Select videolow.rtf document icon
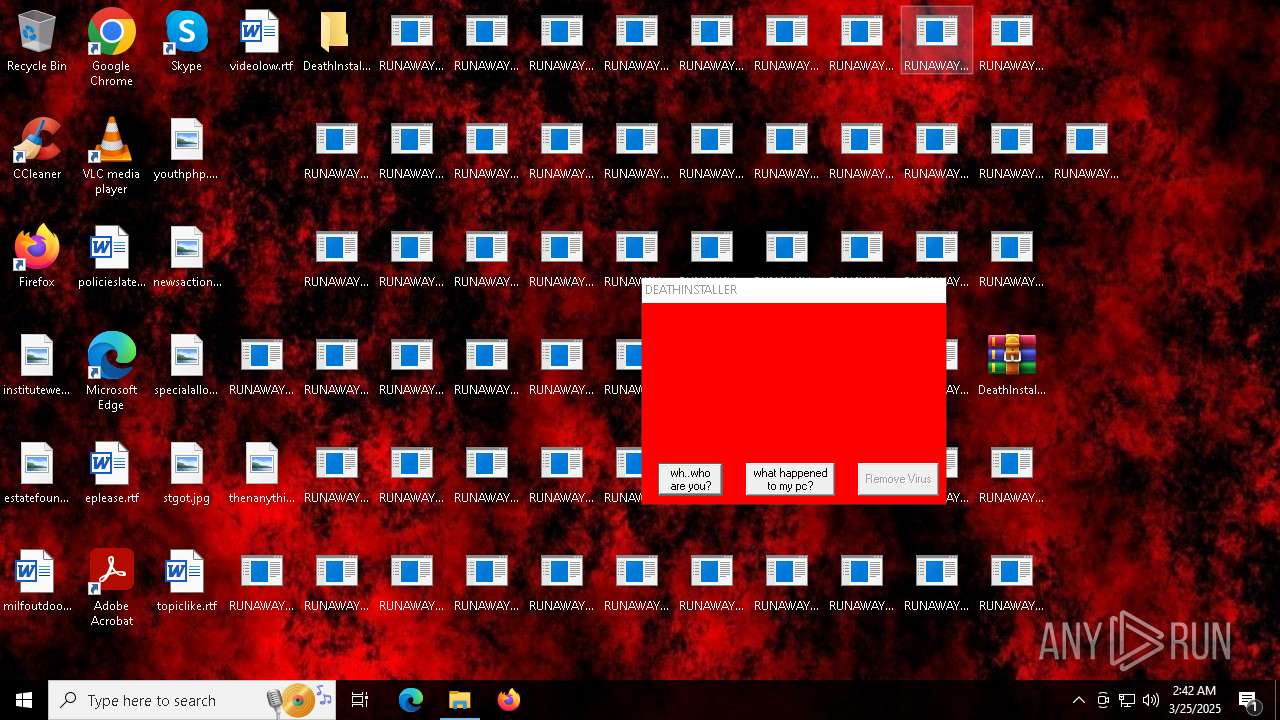This screenshot has height=720, width=1280. (261, 42)
